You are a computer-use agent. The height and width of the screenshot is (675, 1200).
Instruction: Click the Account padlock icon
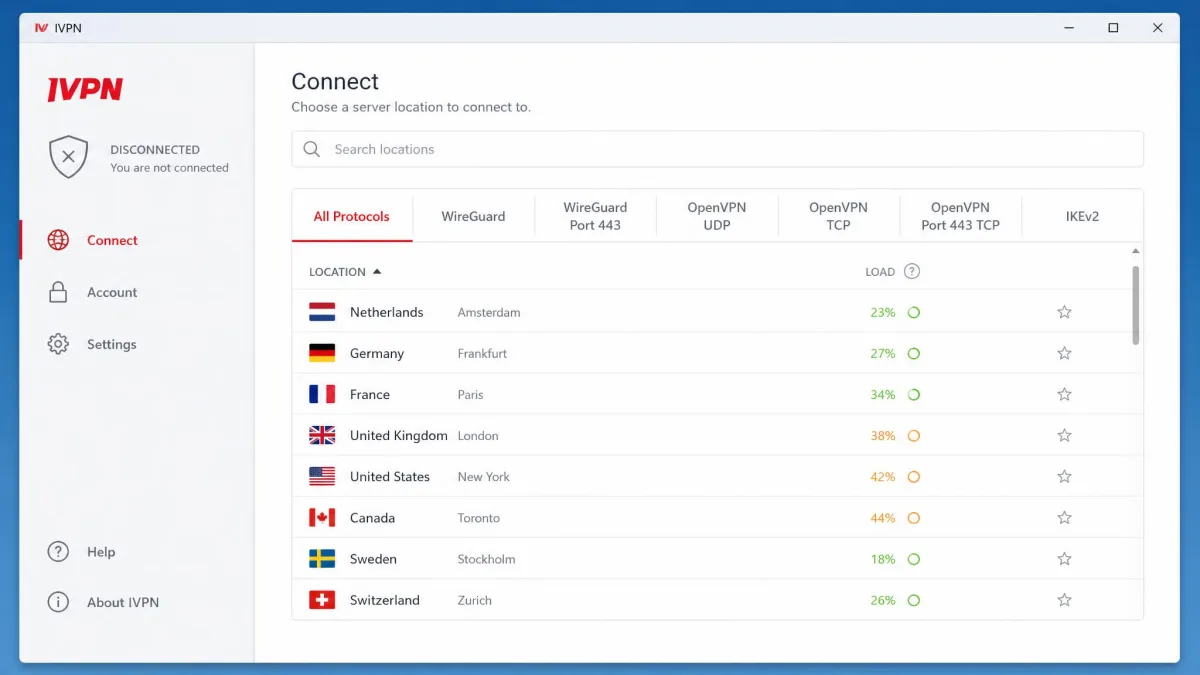coord(58,292)
